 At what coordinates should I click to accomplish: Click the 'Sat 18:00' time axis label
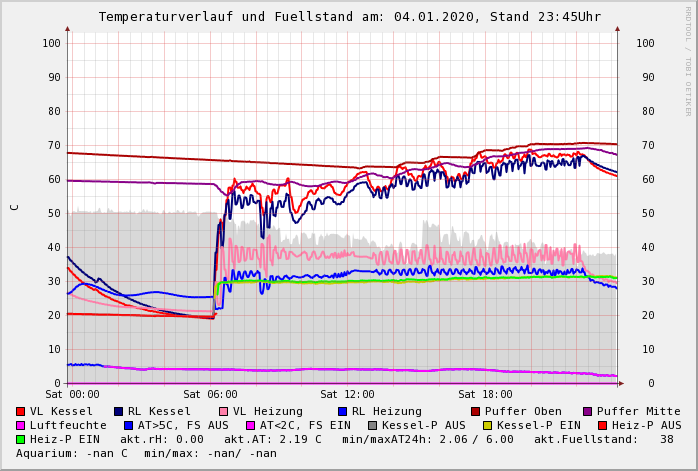(x=485, y=394)
